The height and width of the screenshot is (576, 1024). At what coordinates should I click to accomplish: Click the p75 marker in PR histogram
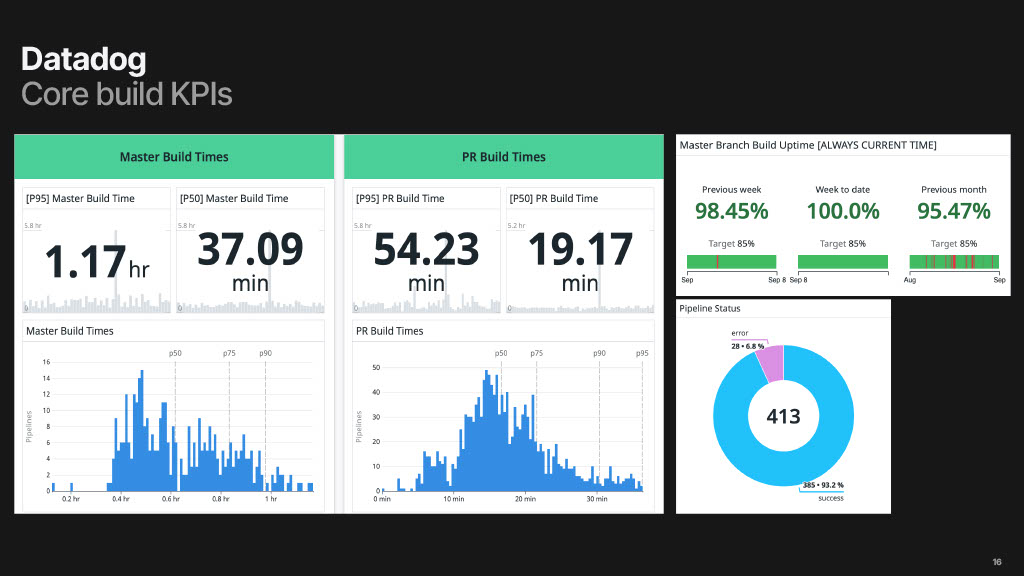pos(536,353)
